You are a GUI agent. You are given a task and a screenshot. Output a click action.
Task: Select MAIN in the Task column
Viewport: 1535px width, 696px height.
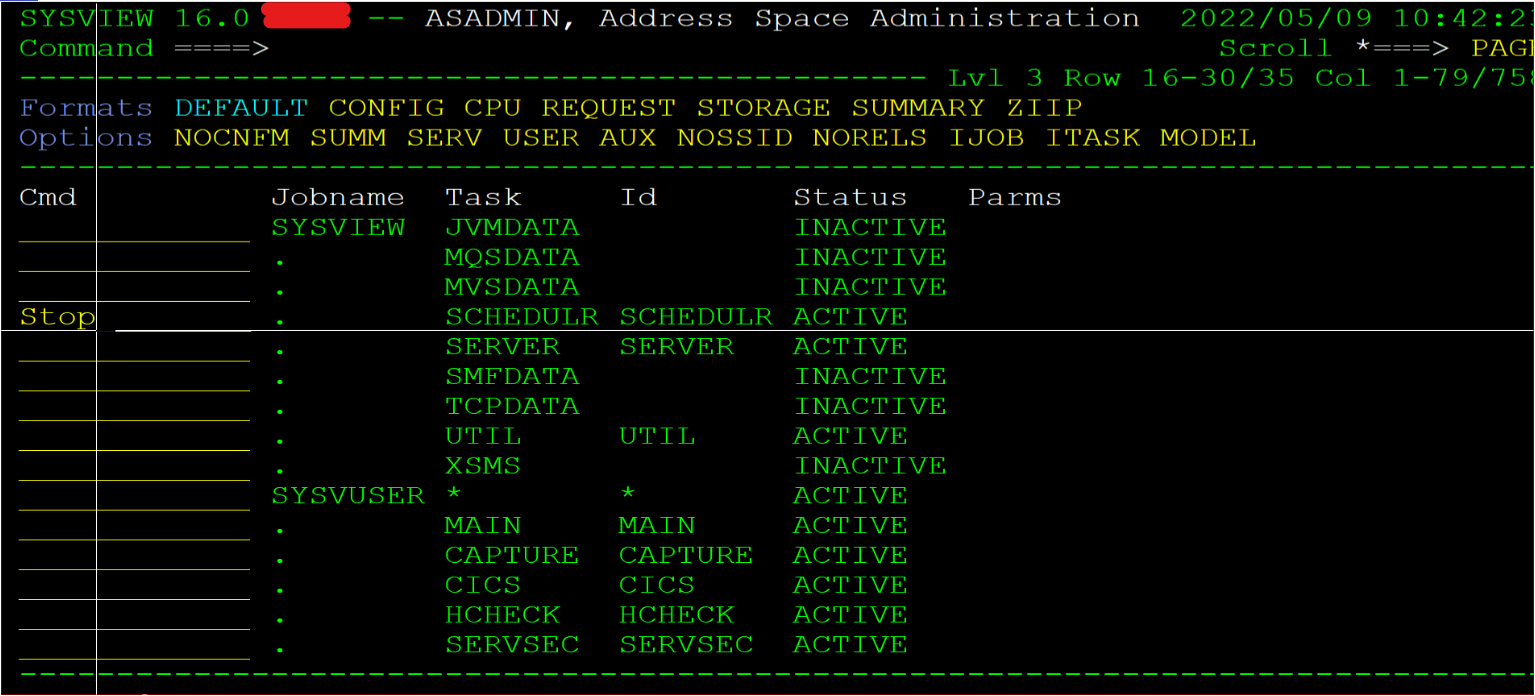click(483, 525)
